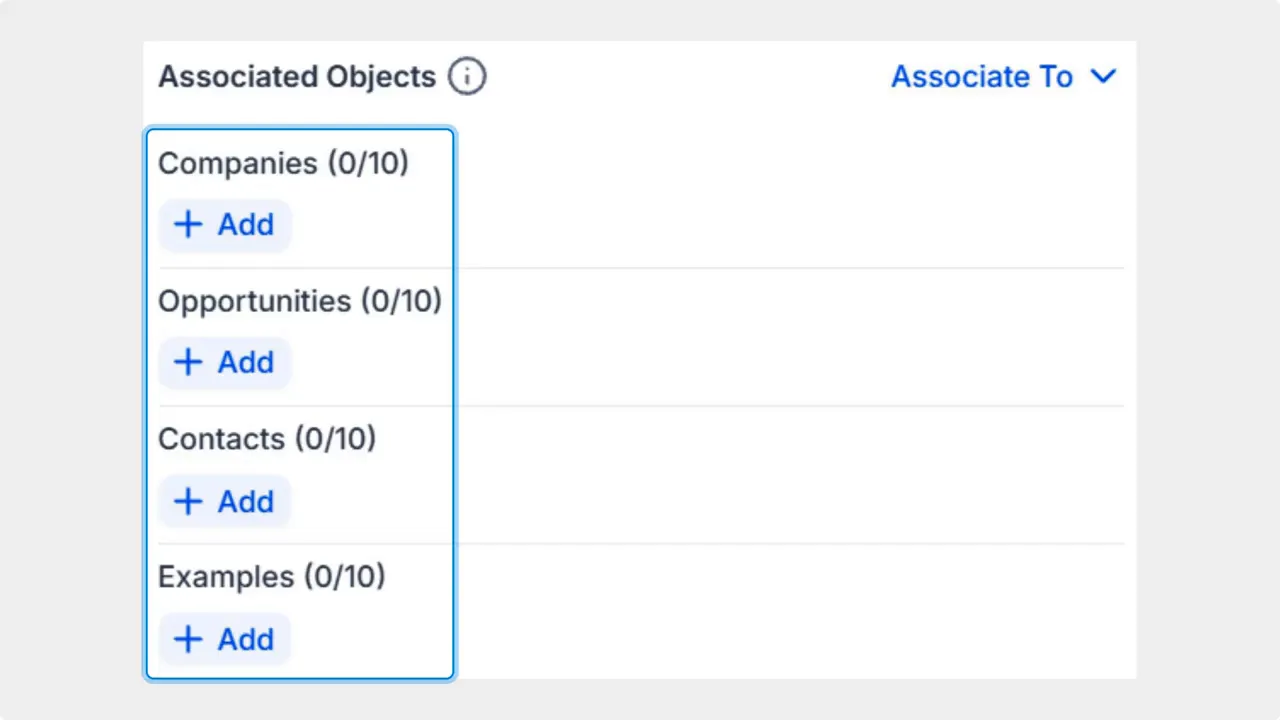Select the Opportunities section header
The image size is (1280, 720).
click(x=300, y=301)
